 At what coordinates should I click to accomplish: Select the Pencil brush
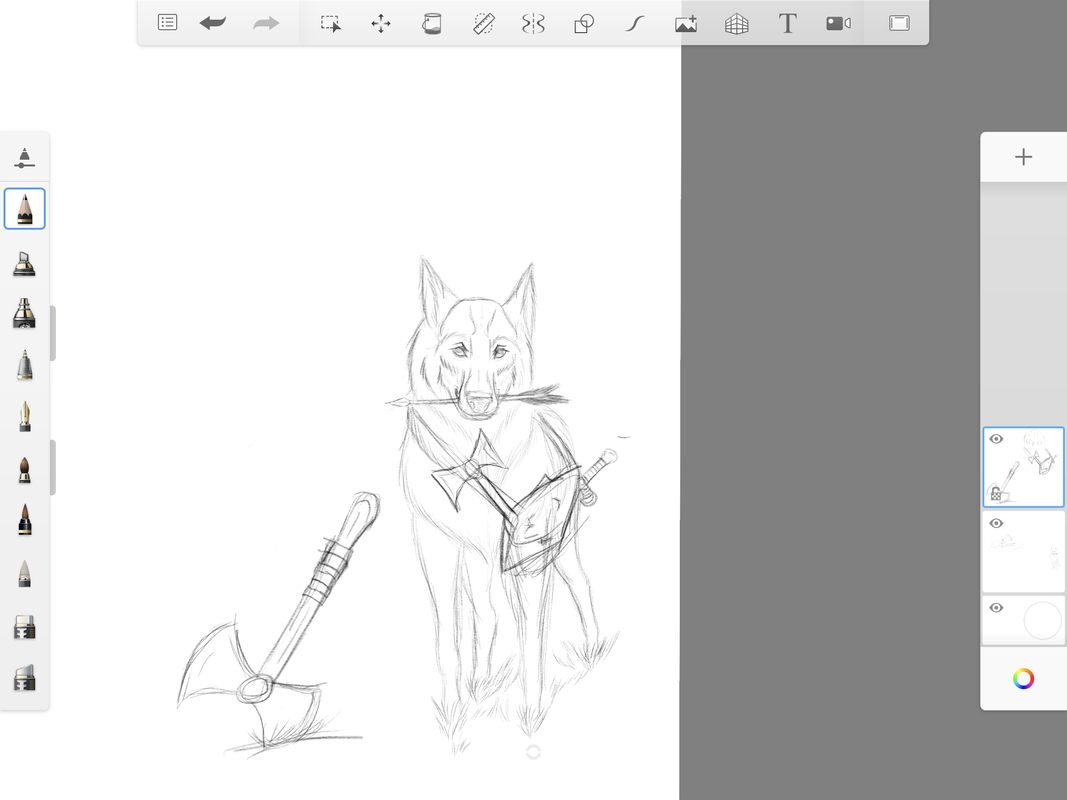coord(24,208)
